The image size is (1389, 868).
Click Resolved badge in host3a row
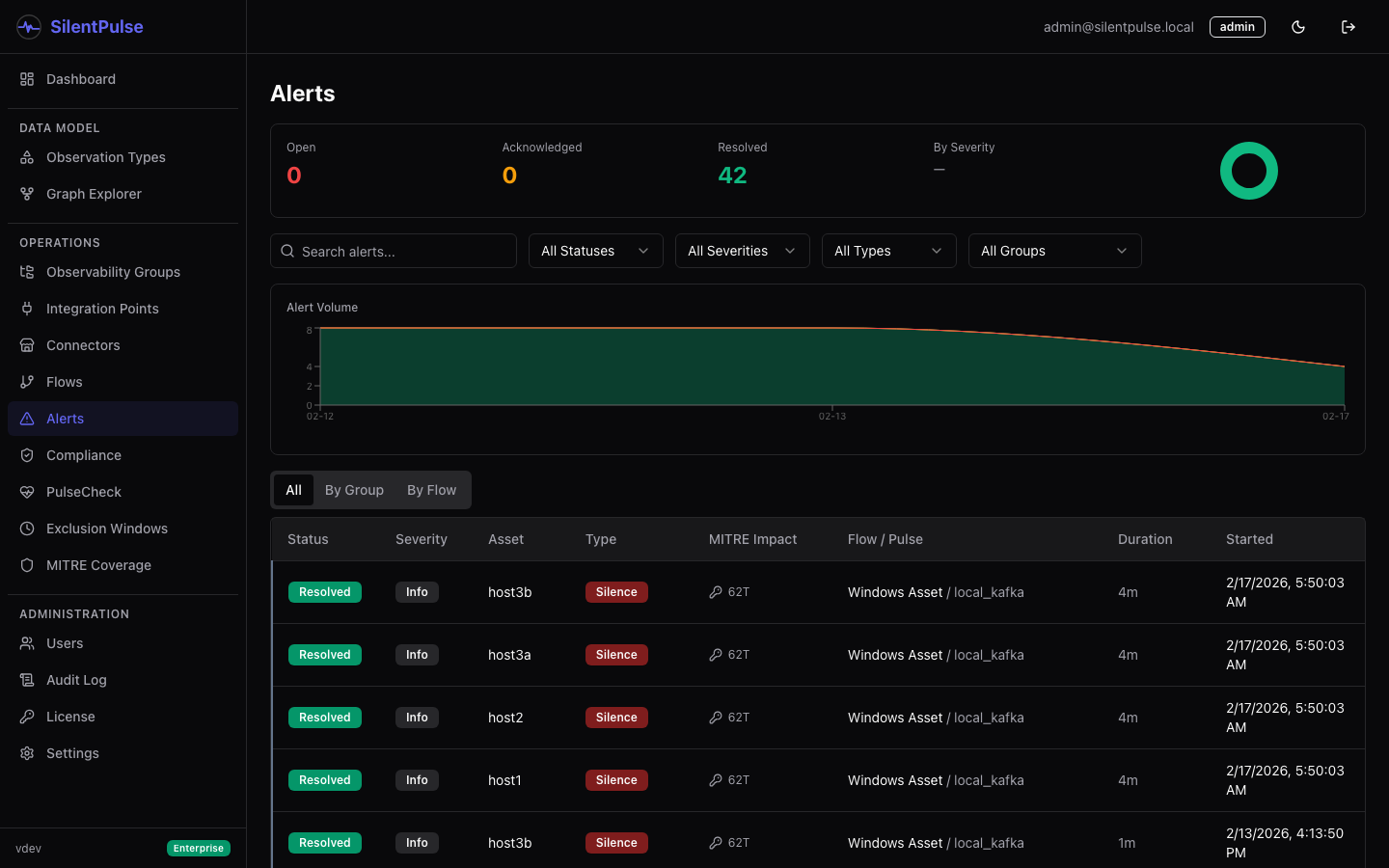click(x=325, y=655)
